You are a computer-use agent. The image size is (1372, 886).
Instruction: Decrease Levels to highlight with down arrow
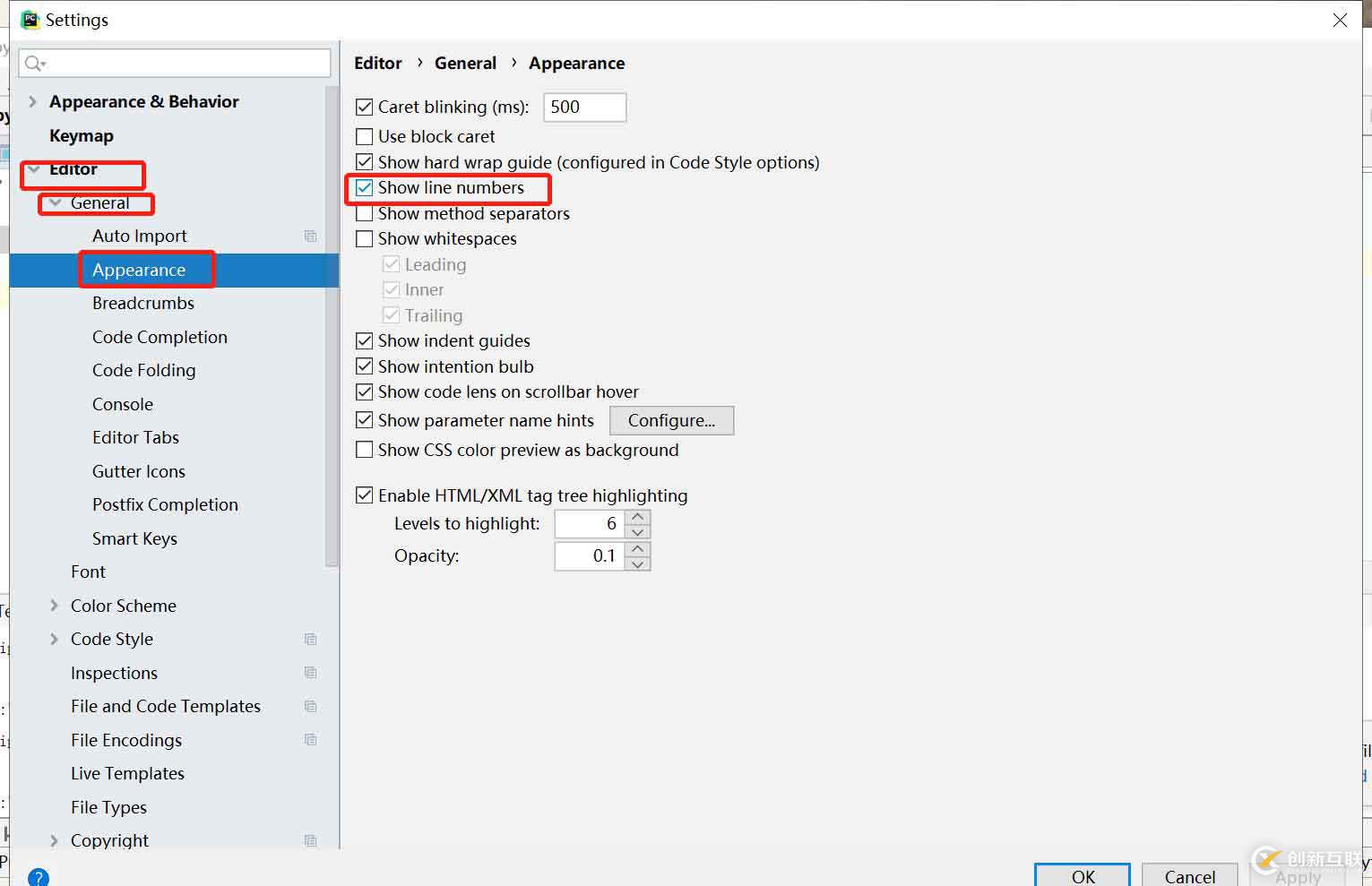[638, 531]
